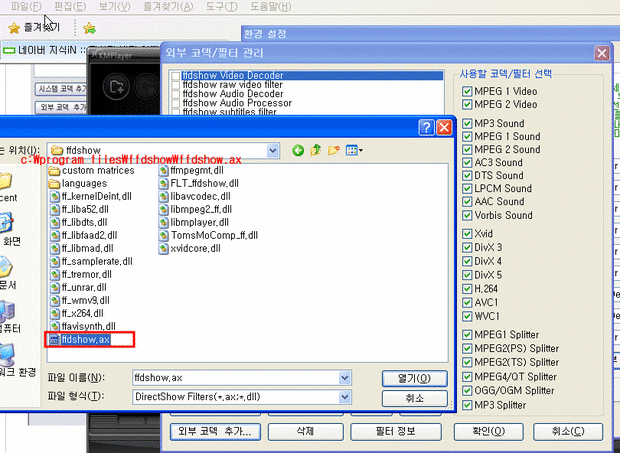Uncheck OGG/OGM Splitter checkbox

tap(467, 391)
